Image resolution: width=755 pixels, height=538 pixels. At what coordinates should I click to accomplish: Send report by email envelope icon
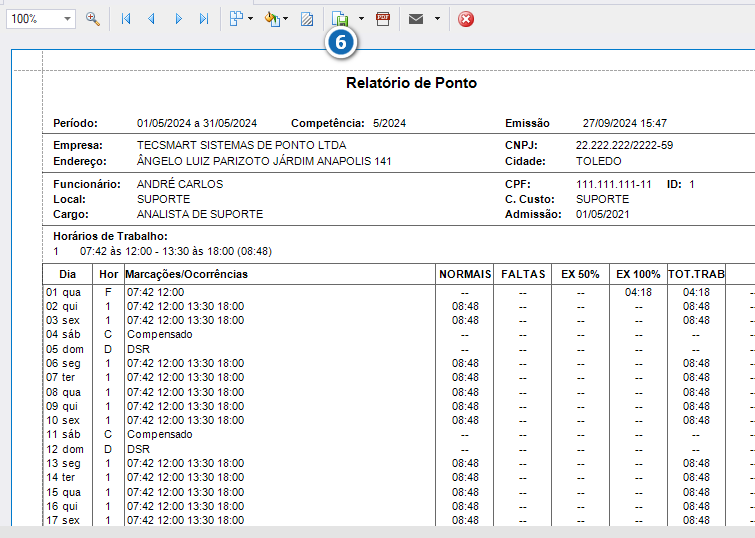416,19
